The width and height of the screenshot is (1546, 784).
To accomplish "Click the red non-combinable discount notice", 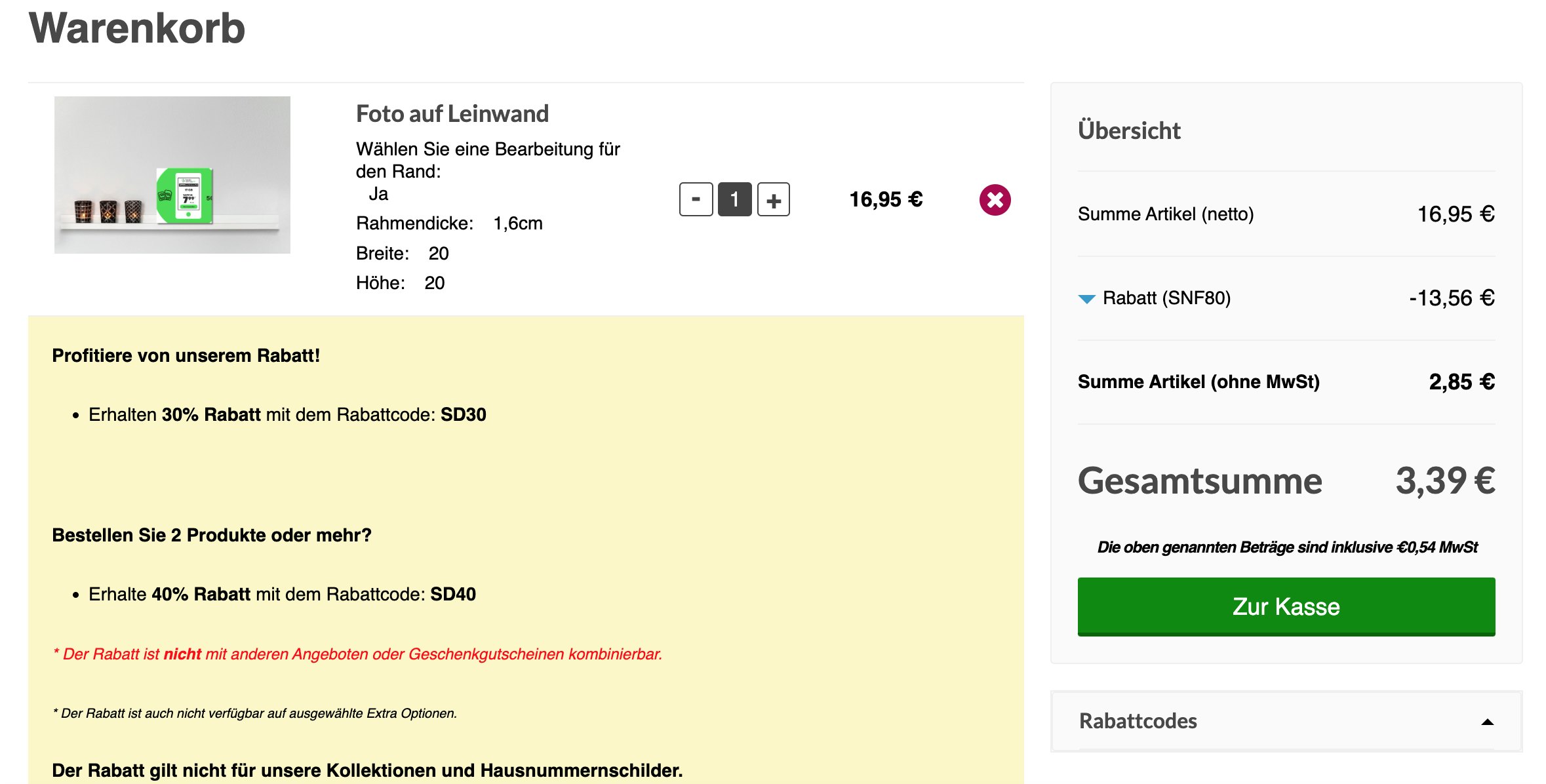I will (x=357, y=654).
